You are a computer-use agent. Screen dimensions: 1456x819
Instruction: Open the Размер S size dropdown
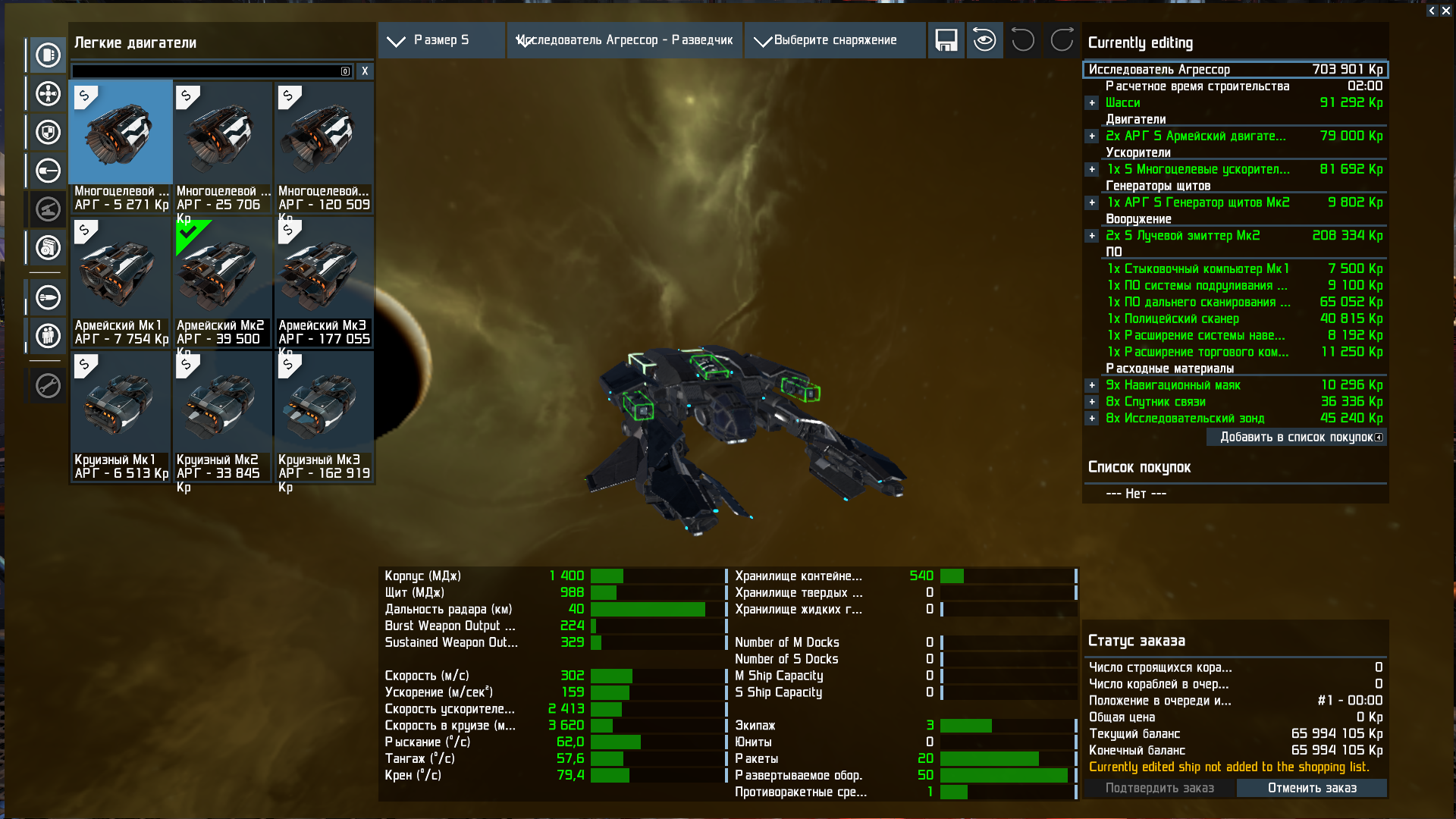point(441,40)
